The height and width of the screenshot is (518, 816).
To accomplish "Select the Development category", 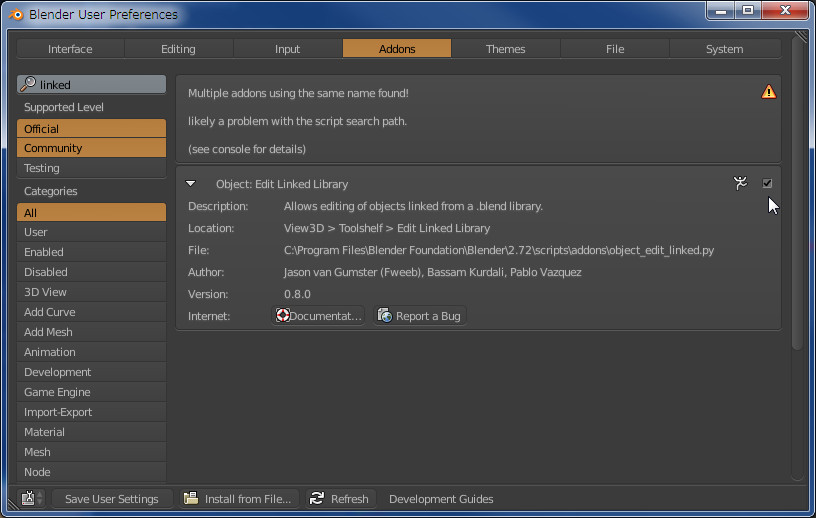I will pos(92,372).
